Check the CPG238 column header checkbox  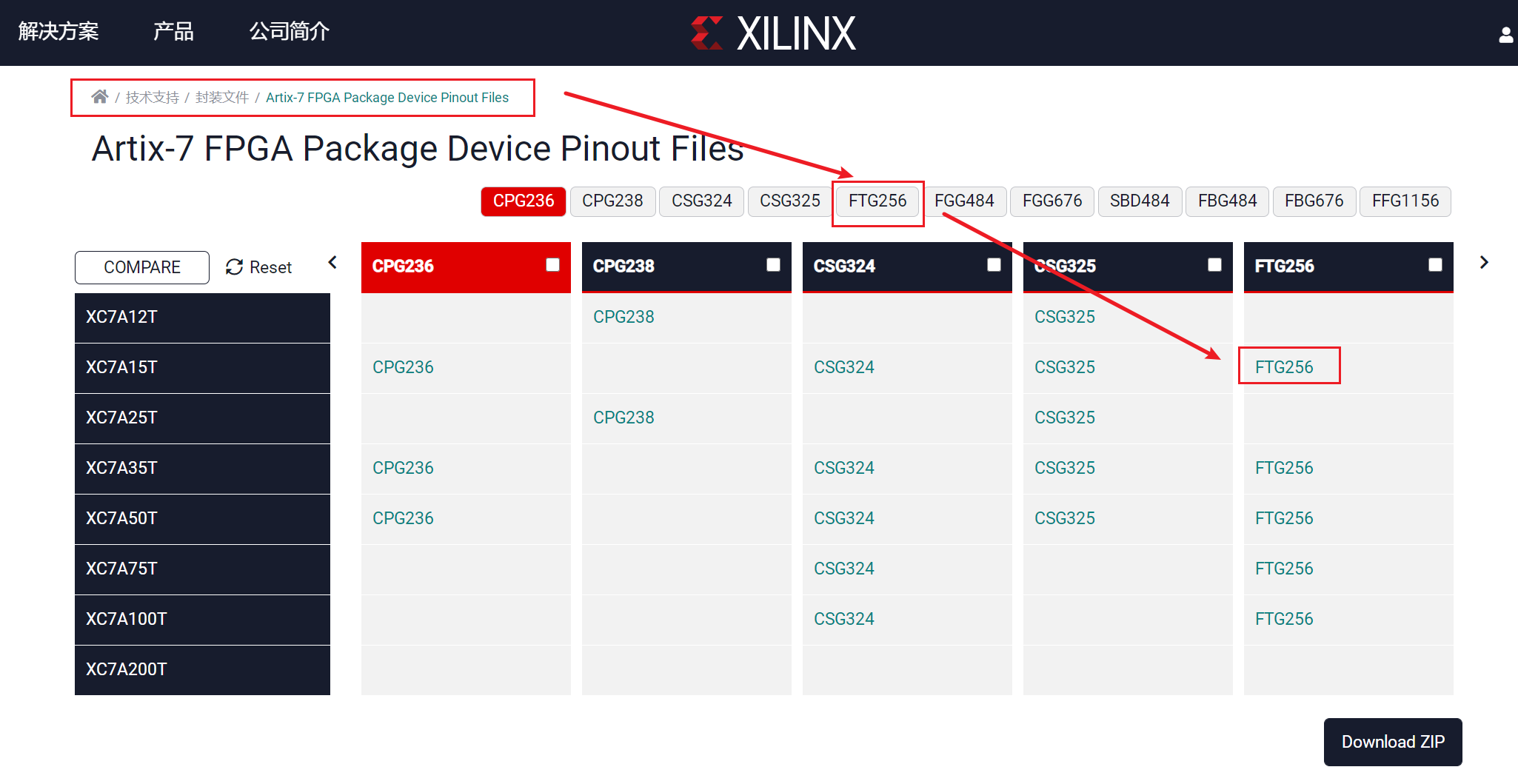click(x=772, y=264)
